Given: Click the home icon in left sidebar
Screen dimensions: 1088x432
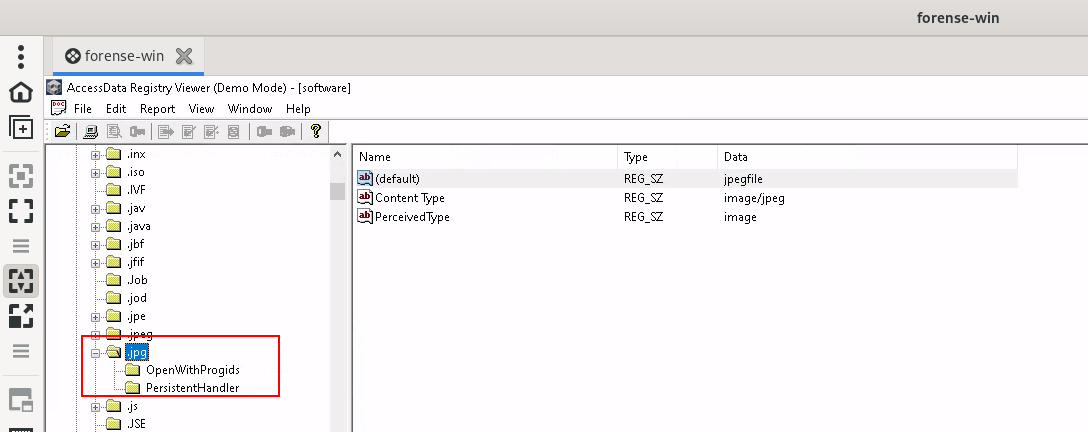Looking at the screenshot, I should coord(21,92).
